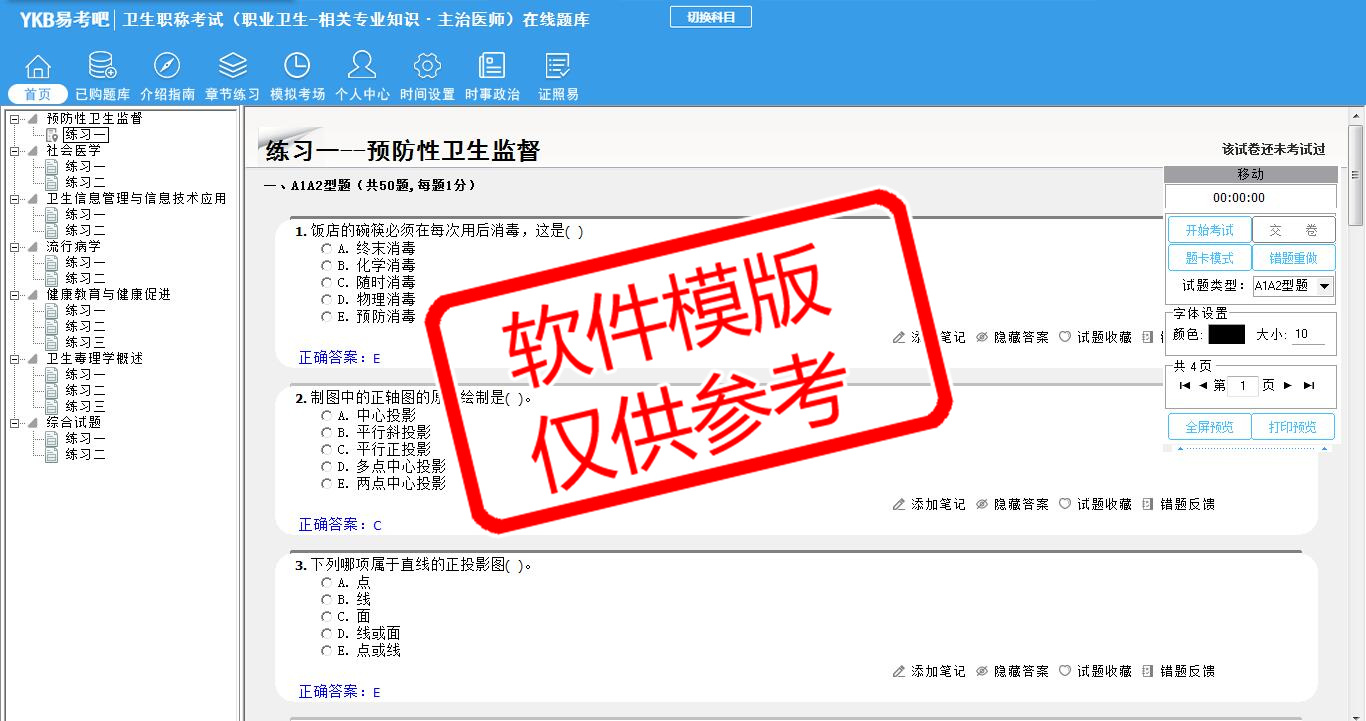Click the black font color swatch

click(x=1226, y=335)
